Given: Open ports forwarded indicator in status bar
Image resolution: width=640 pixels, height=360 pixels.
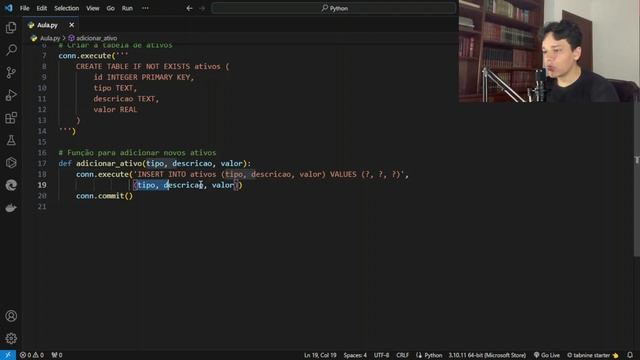Looking at the screenshot, I should 57,355.
